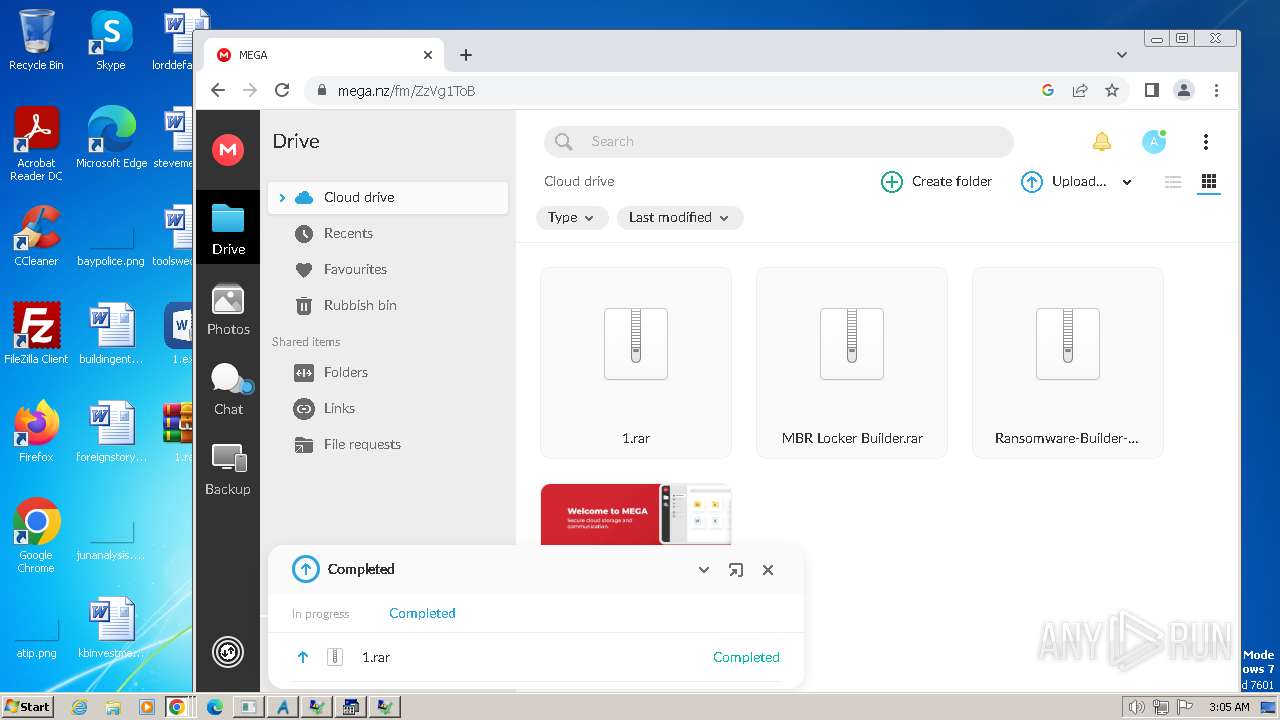Expand the Cloud drive tree arrow
The height and width of the screenshot is (720, 1280).
[x=282, y=198]
